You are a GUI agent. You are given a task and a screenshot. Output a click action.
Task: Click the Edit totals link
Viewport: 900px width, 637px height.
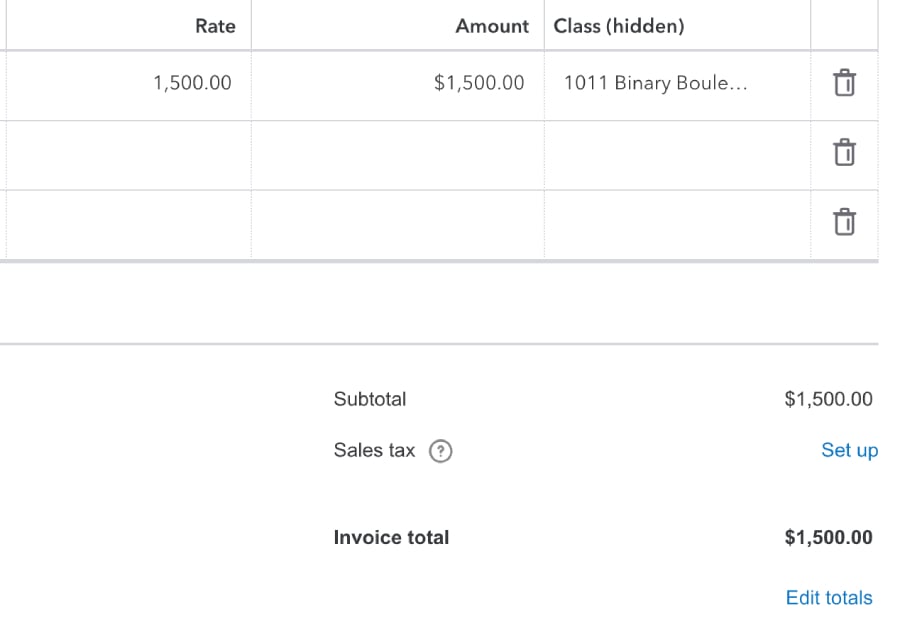point(828,598)
